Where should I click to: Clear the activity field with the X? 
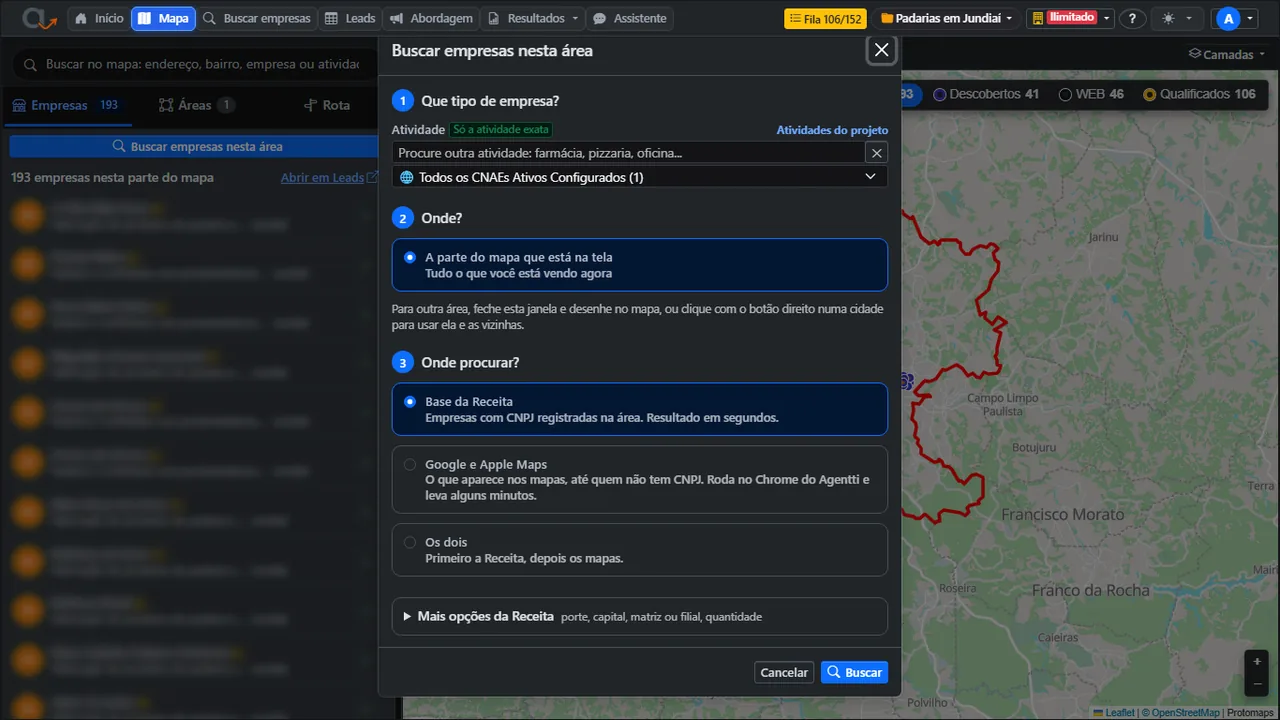coord(876,153)
